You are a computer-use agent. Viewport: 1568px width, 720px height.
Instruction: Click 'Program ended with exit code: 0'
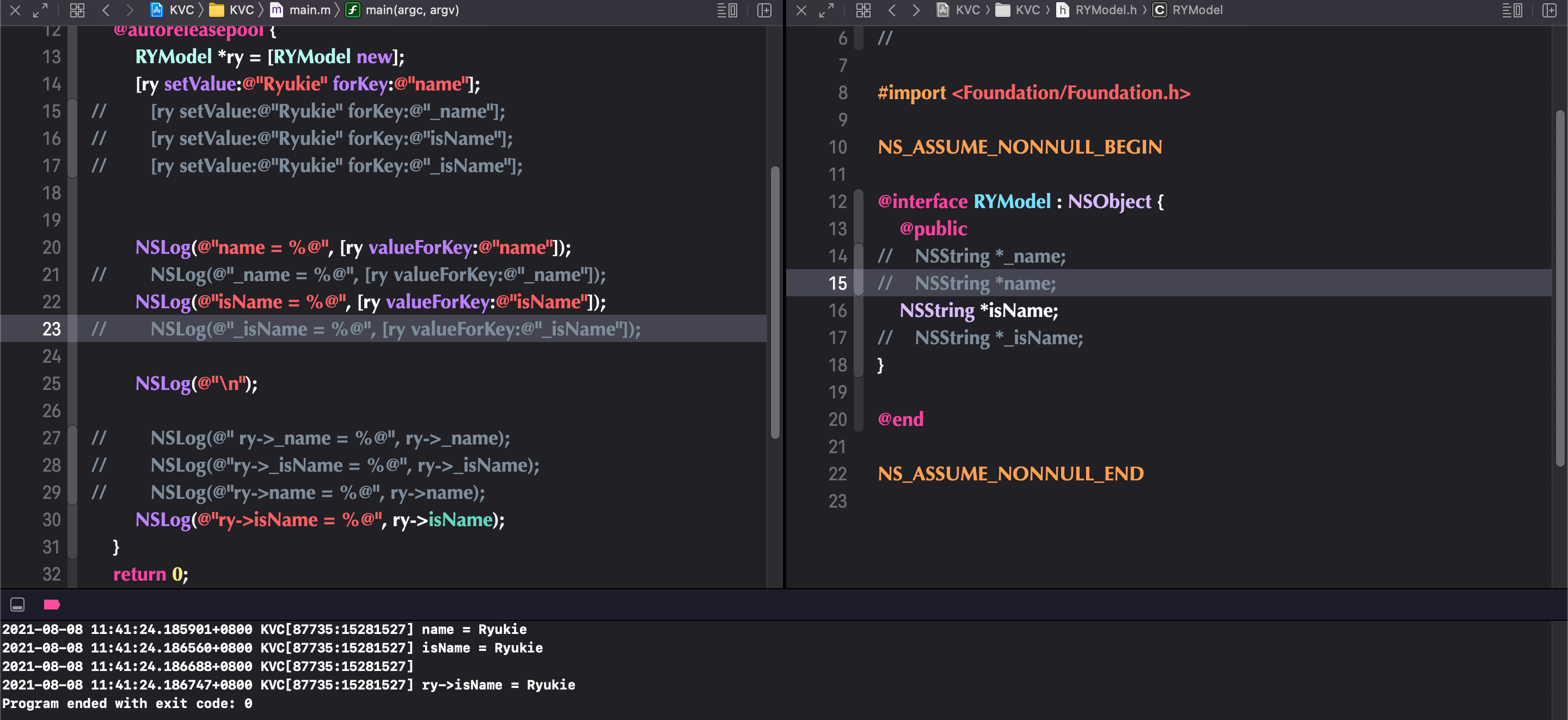(127, 703)
